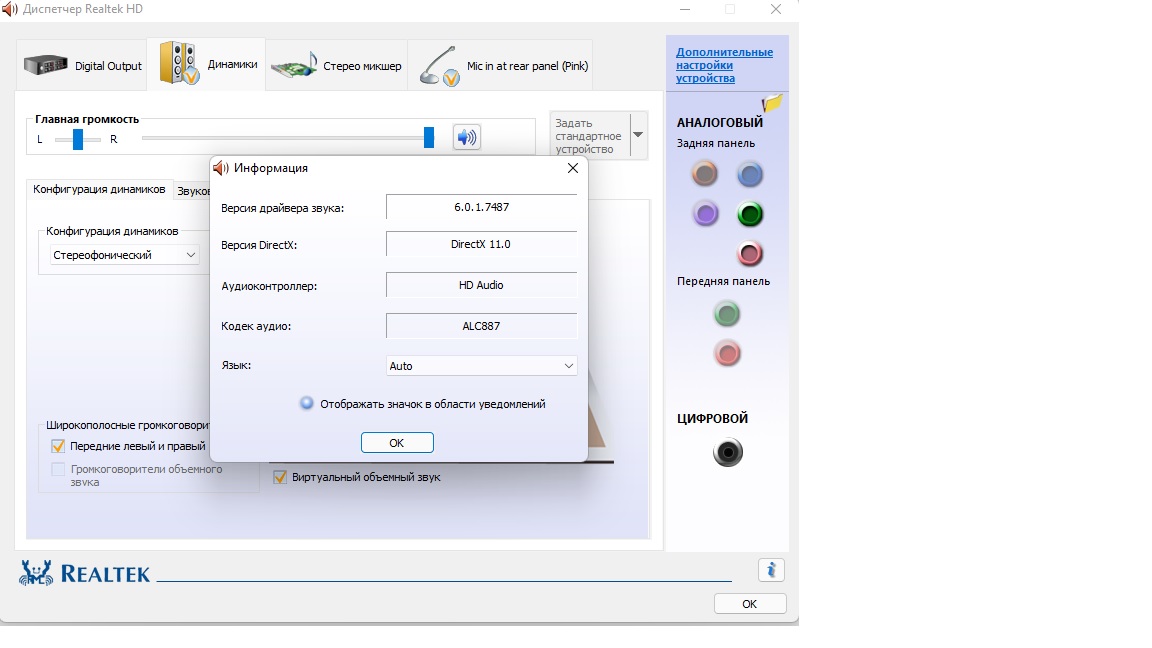1152x648 pixels.
Task: Open the Стереофонический configuration dropdown
Action: [124, 255]
